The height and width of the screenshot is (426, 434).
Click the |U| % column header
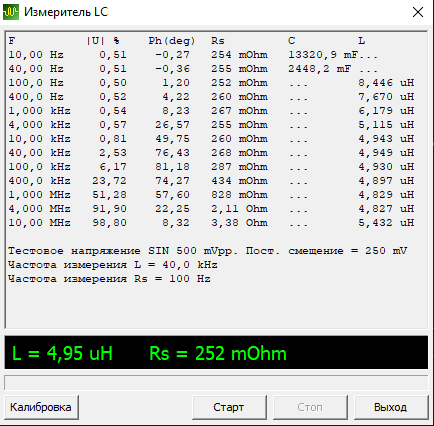tap(103, 41)
